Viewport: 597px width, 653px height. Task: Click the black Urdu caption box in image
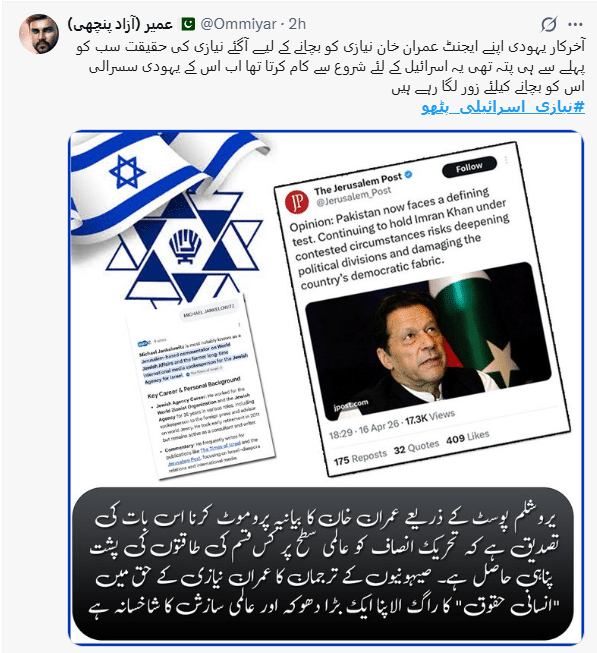(x=323, y=563)
